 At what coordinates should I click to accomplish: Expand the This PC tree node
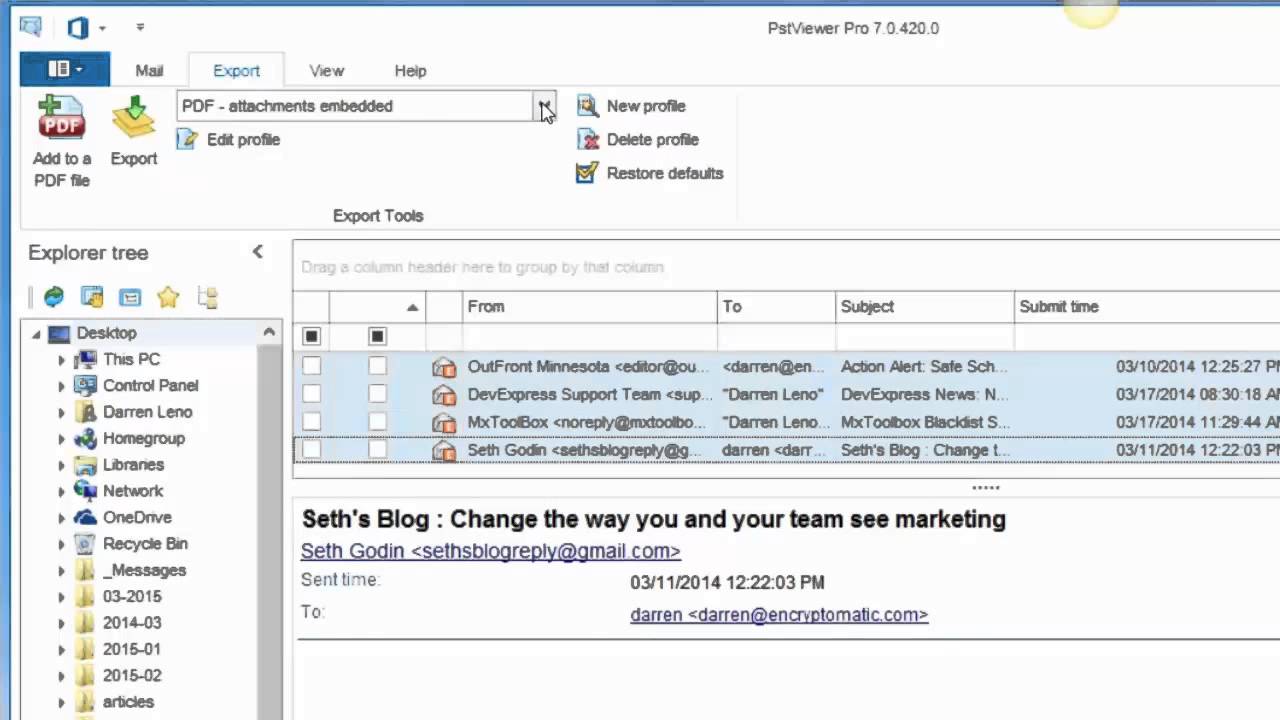[61, 359]
